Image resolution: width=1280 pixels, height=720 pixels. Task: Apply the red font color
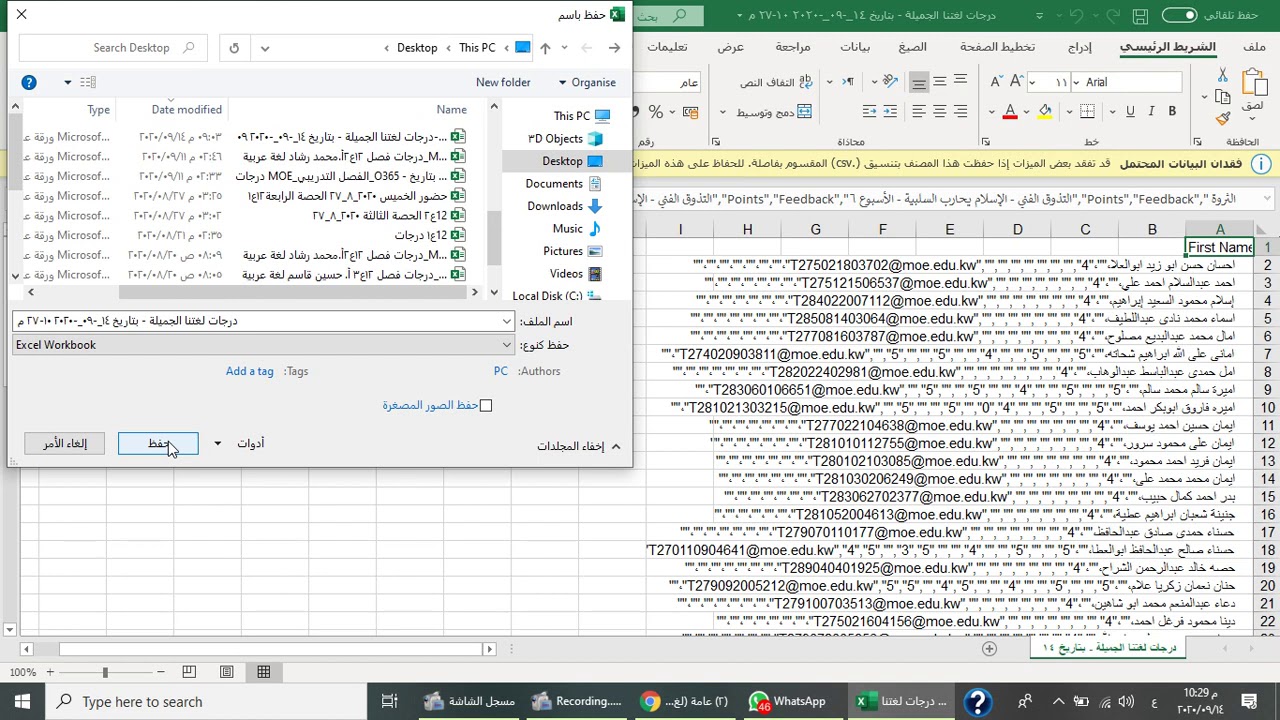tap(1010, 112)
